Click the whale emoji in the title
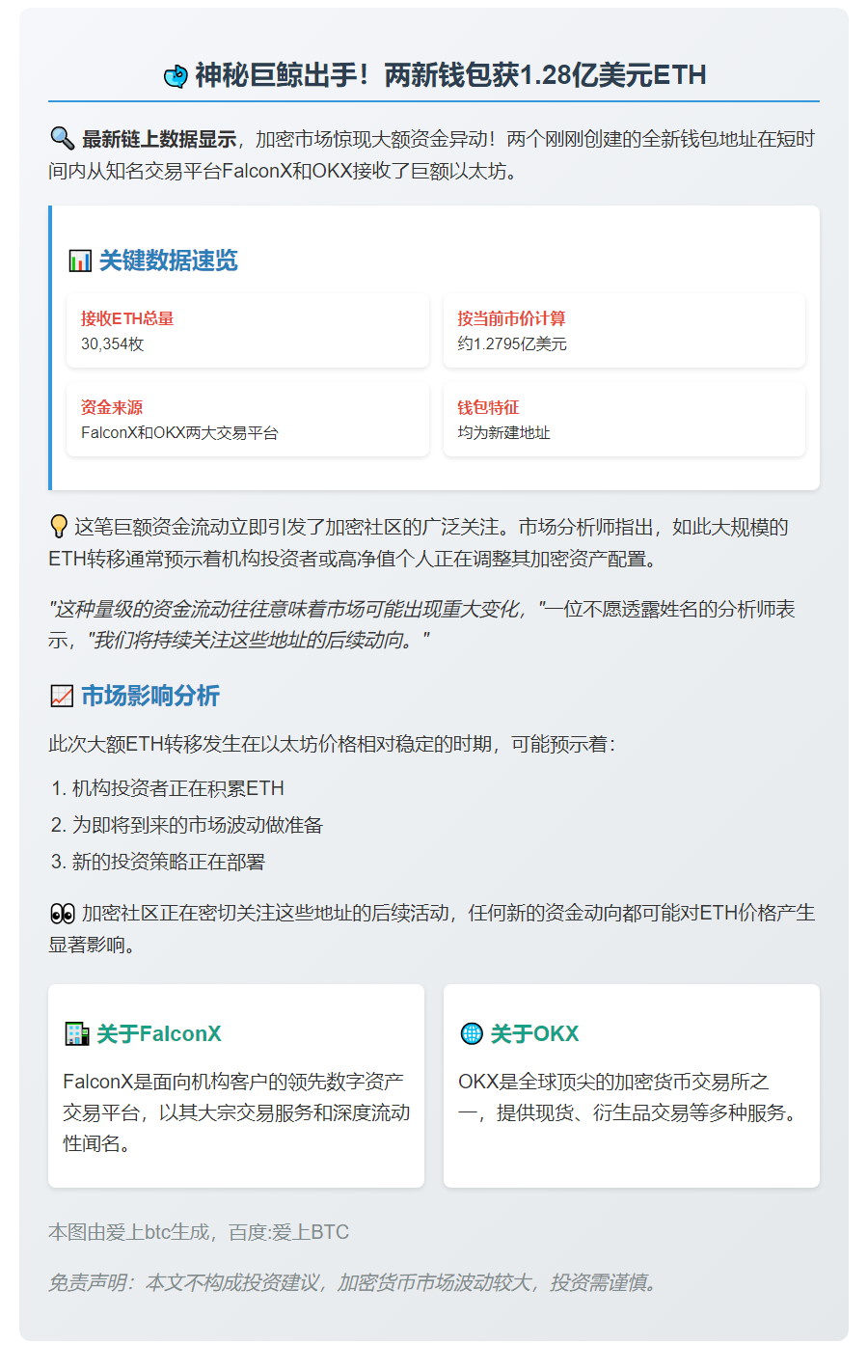 [176, 76]
